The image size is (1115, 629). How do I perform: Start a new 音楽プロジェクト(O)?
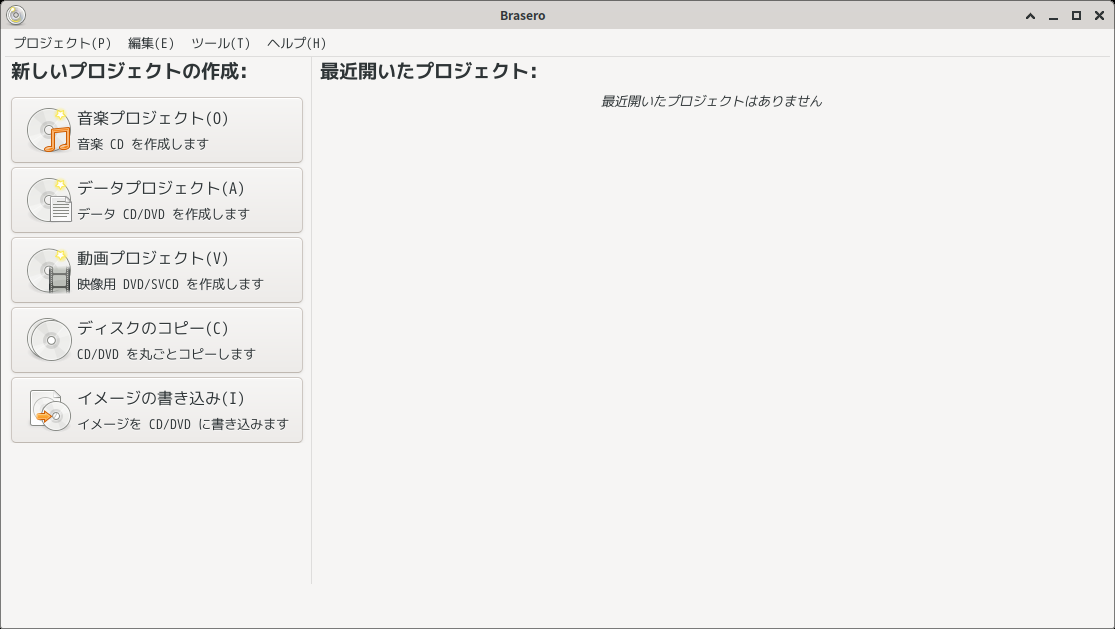(157, 130)
